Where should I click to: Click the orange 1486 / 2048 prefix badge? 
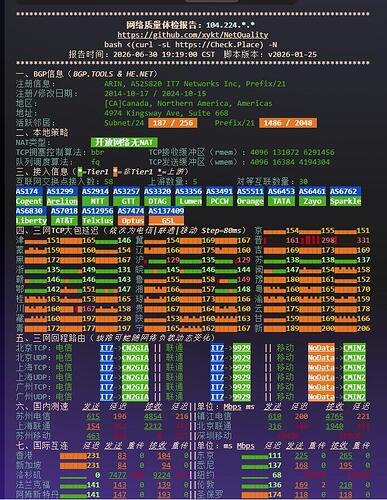point(288,123)
